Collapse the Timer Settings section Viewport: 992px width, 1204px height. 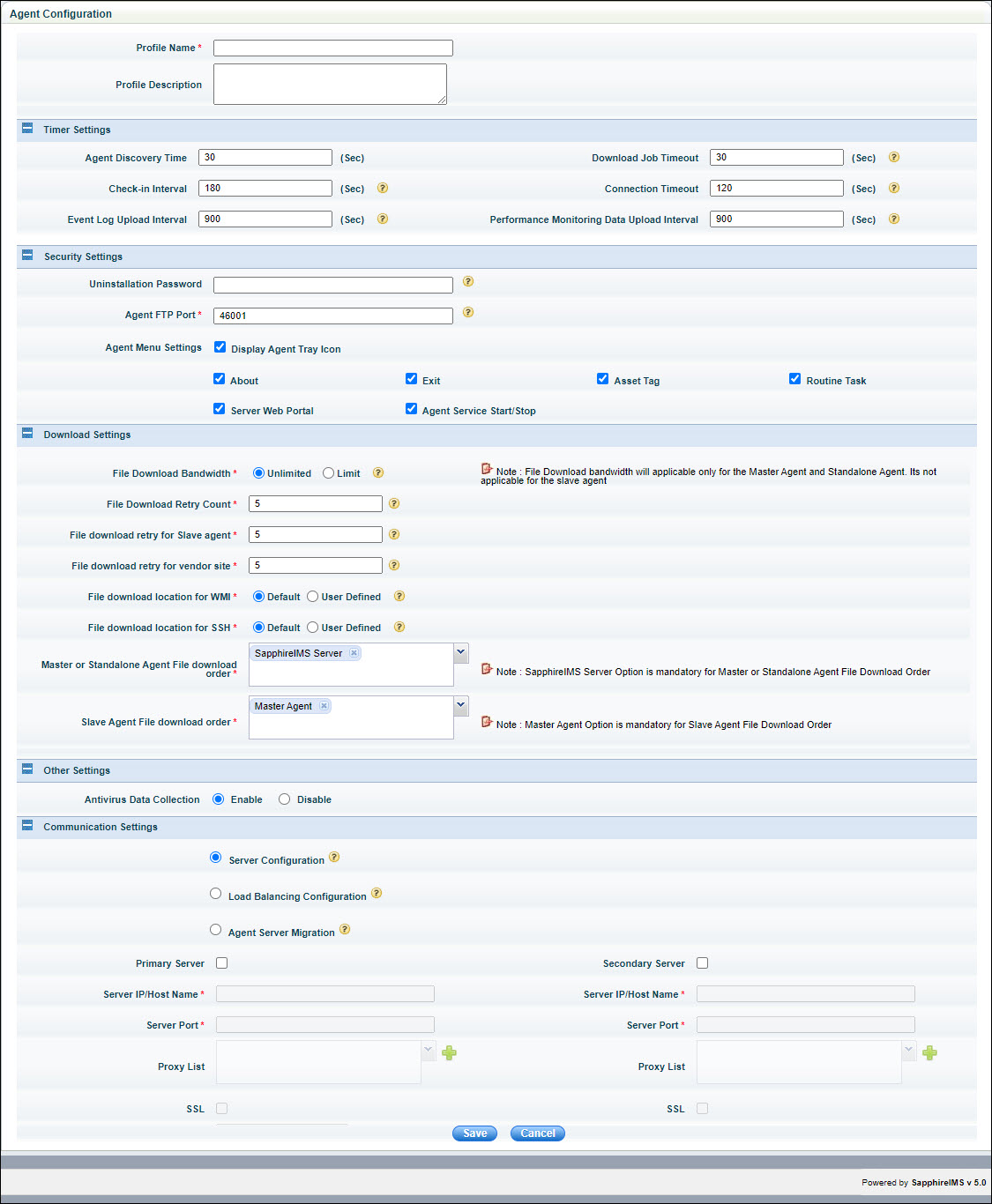(27, 129)
